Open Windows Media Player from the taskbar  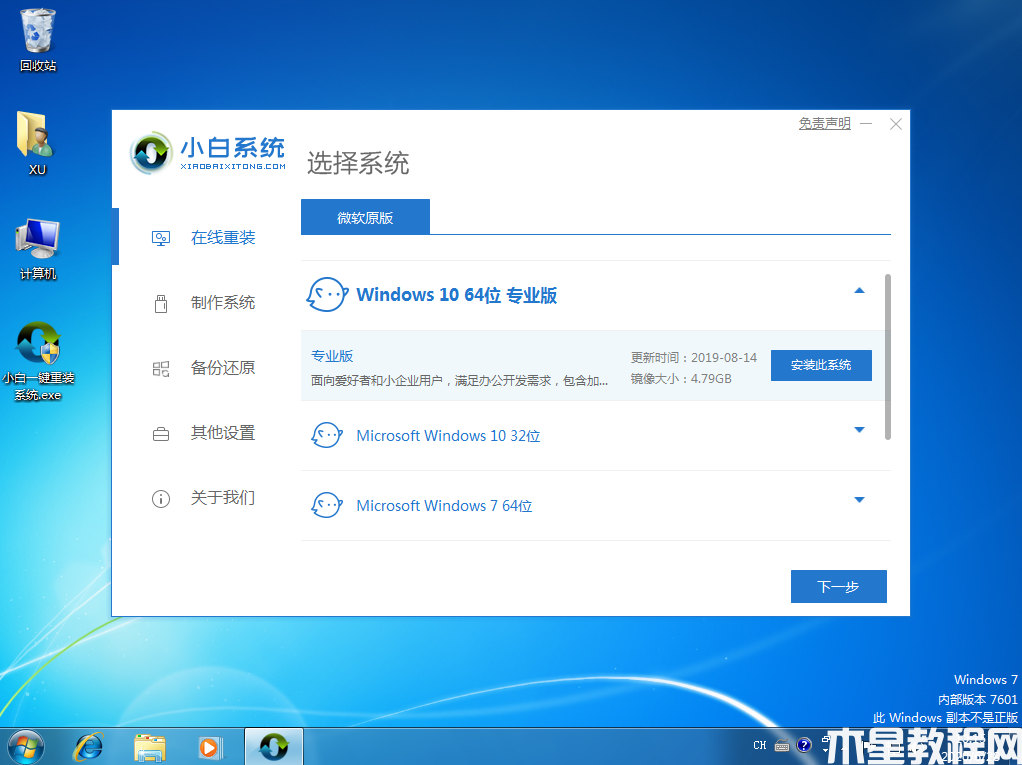(x=211, y=747)
